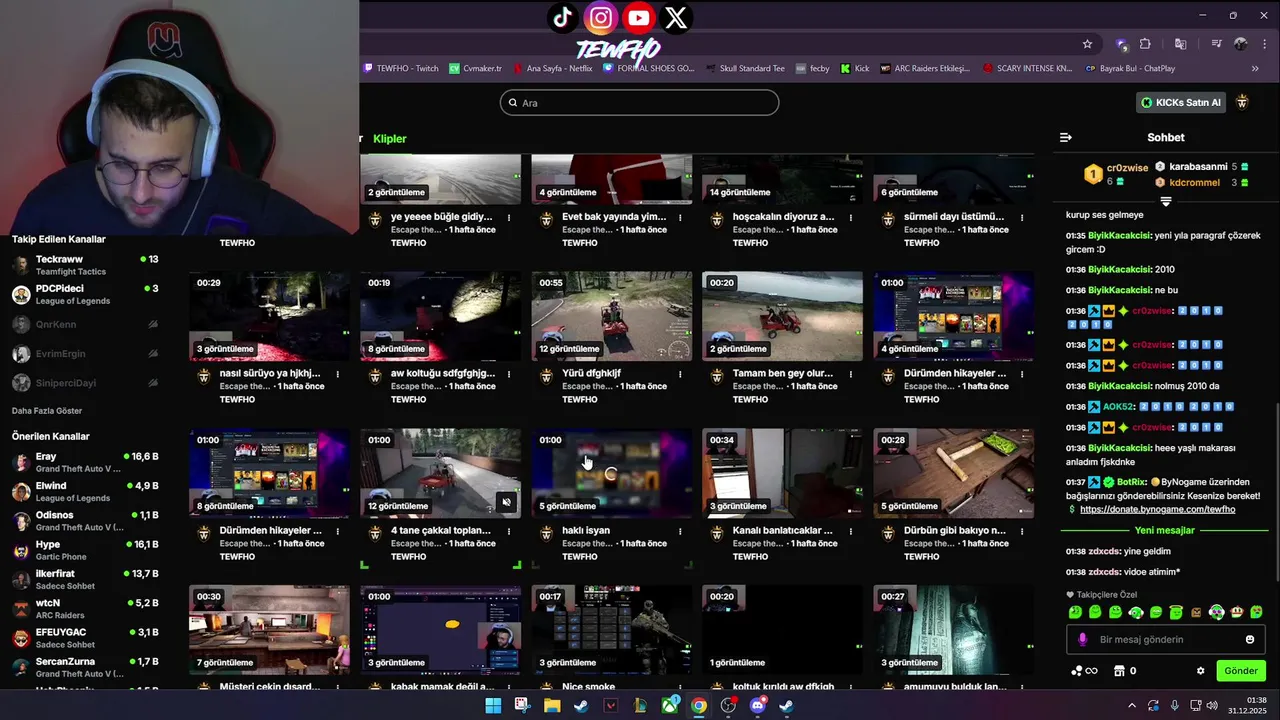Open Teckraww's channel in followed channels
The height and width of the screenshot is (720, 1280).
pyautogui.click(x=85, y=265)
